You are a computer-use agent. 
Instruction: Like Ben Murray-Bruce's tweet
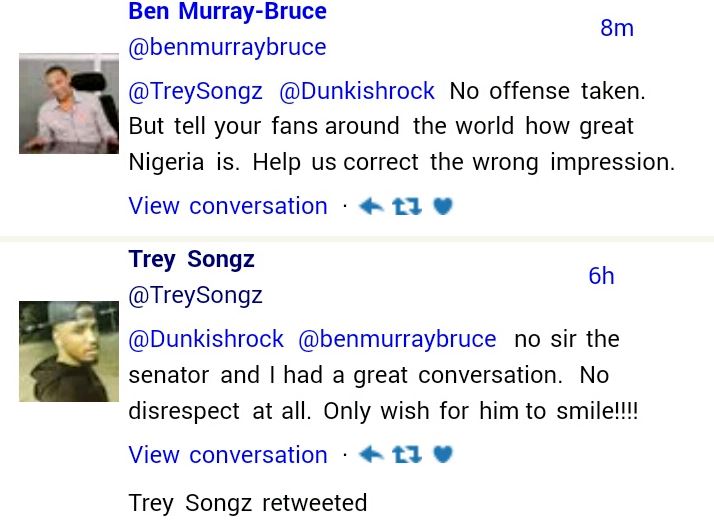point(443,207)
